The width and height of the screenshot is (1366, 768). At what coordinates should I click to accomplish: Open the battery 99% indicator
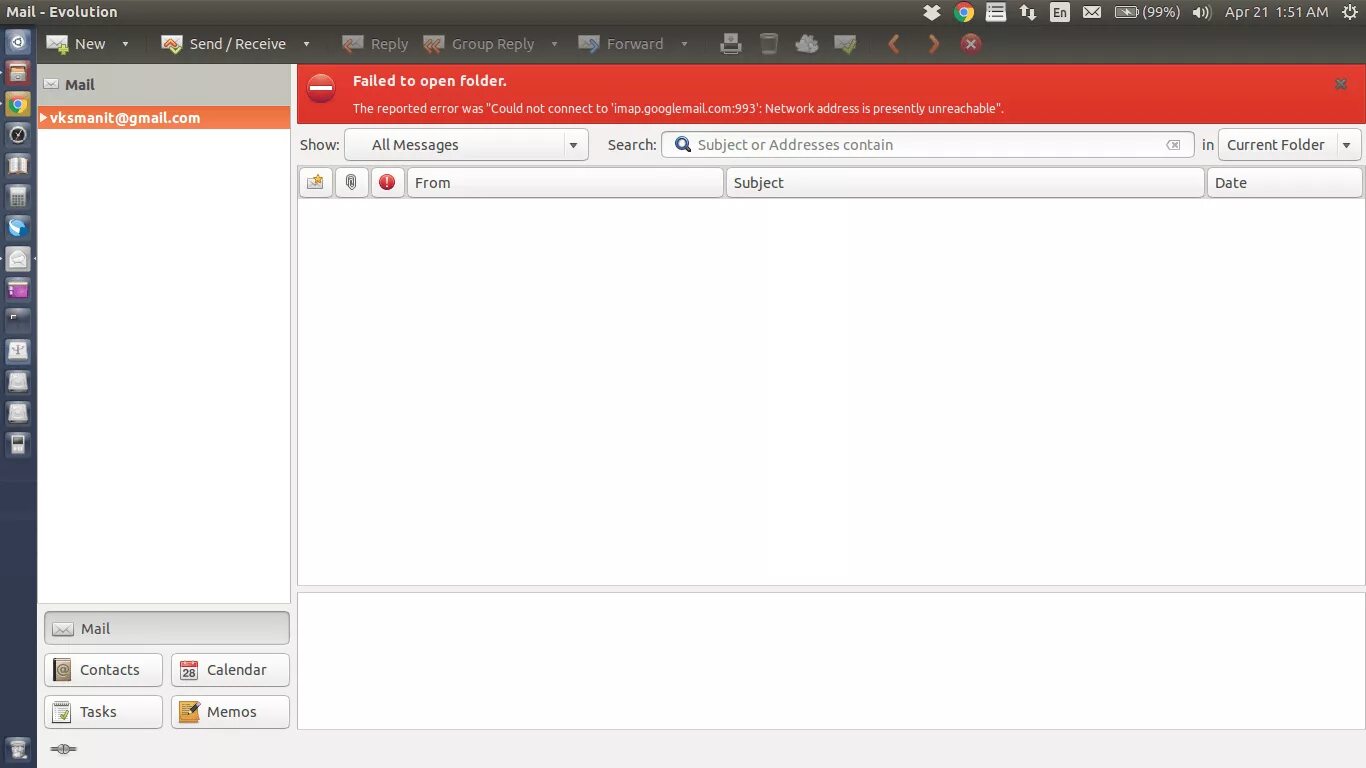(x=1147, y=12)
